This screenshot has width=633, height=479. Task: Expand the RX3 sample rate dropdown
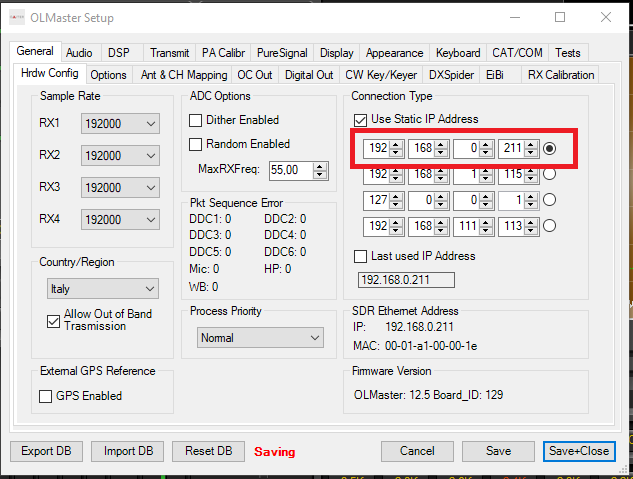coord(120,188)
